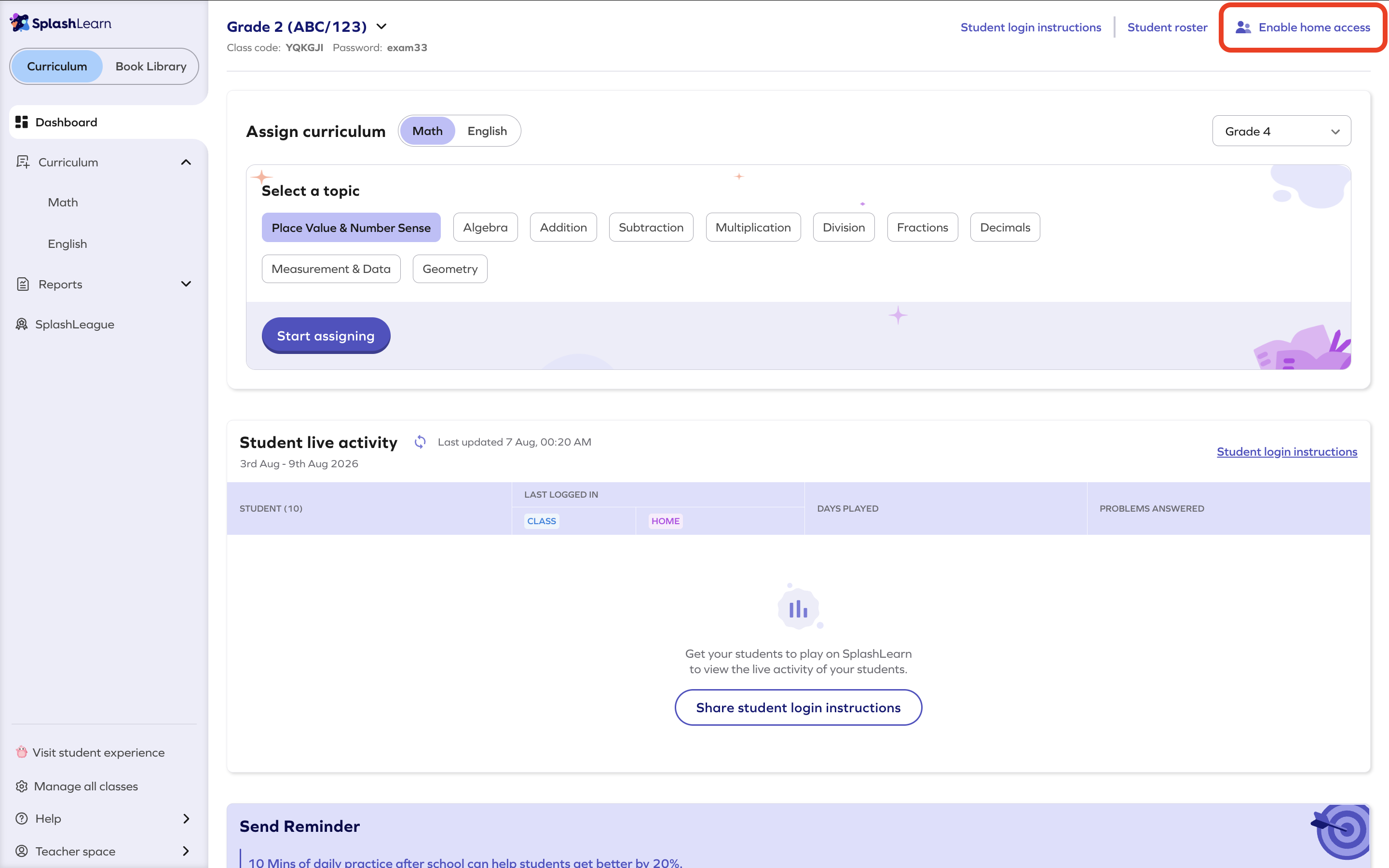This screenshot has height=868, width=1389.
Task: Select the Multiplication topic
Action: pos(753,227)
